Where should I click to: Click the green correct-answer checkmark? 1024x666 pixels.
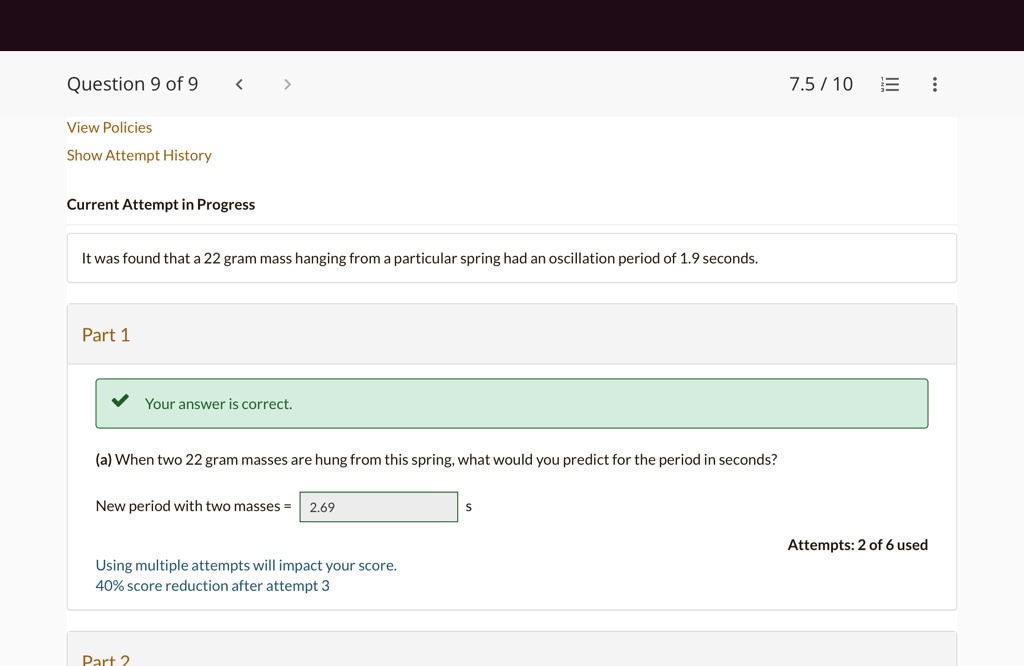point(120,401)
